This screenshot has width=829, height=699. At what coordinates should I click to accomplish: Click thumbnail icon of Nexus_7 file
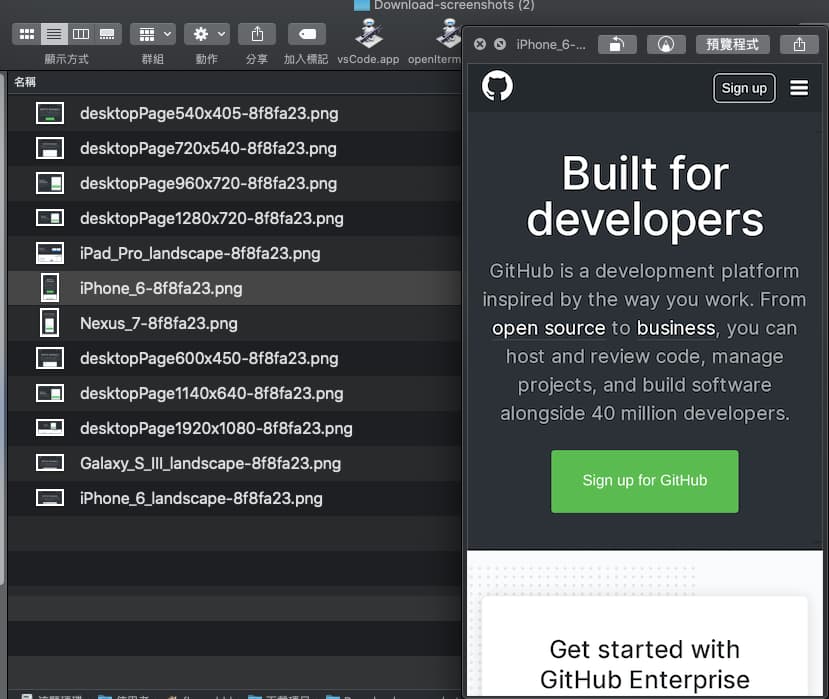50,323
